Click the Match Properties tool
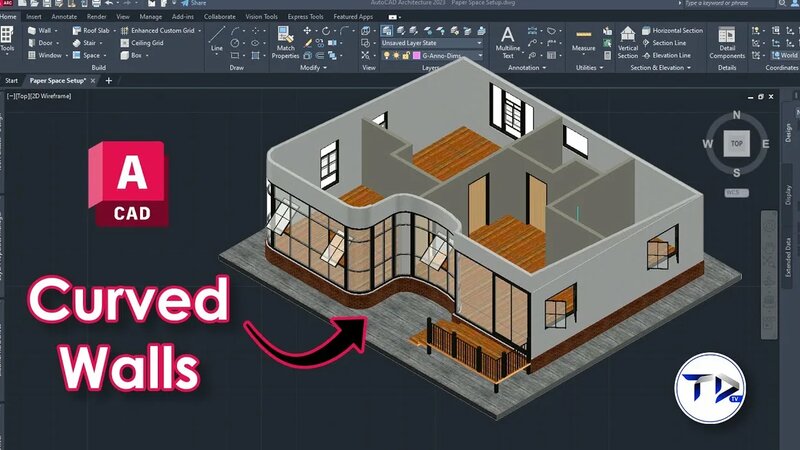The image size is (800, 450). point(285,42)
